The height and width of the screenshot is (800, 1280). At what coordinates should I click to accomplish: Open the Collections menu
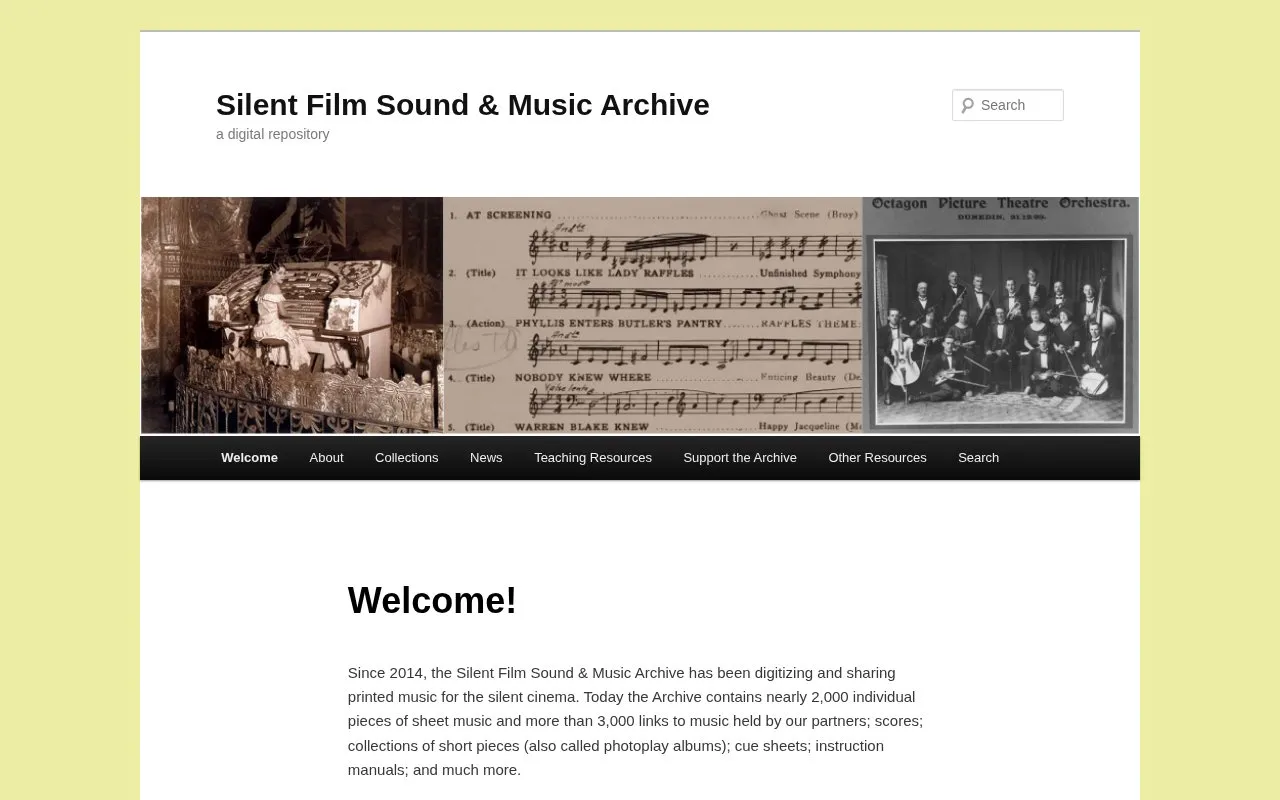point(407,458)
